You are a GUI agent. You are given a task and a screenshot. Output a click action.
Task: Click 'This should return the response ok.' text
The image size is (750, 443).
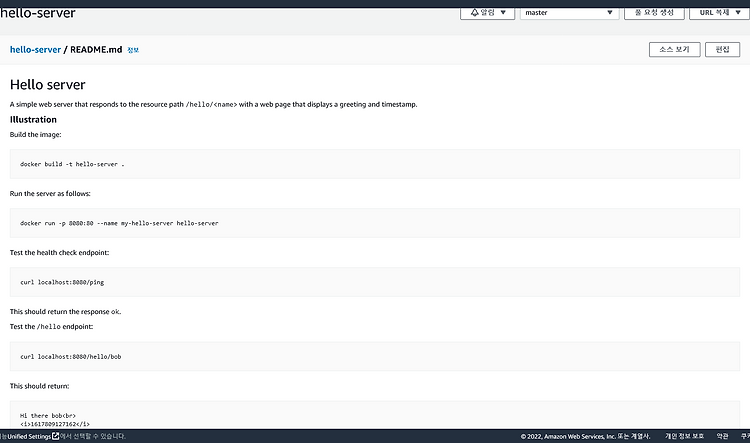coord(66,312)
